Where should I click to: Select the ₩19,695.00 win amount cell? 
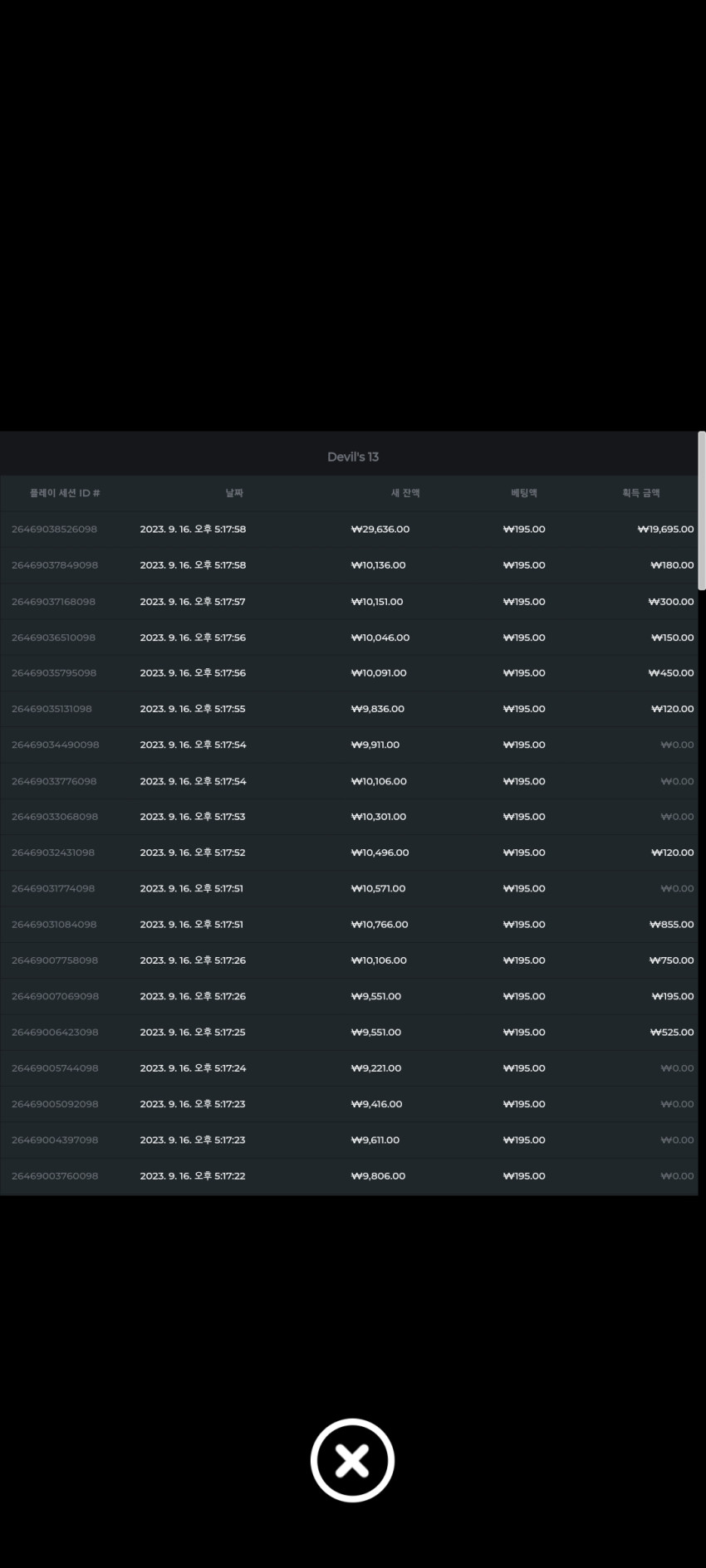pos(665,529)
